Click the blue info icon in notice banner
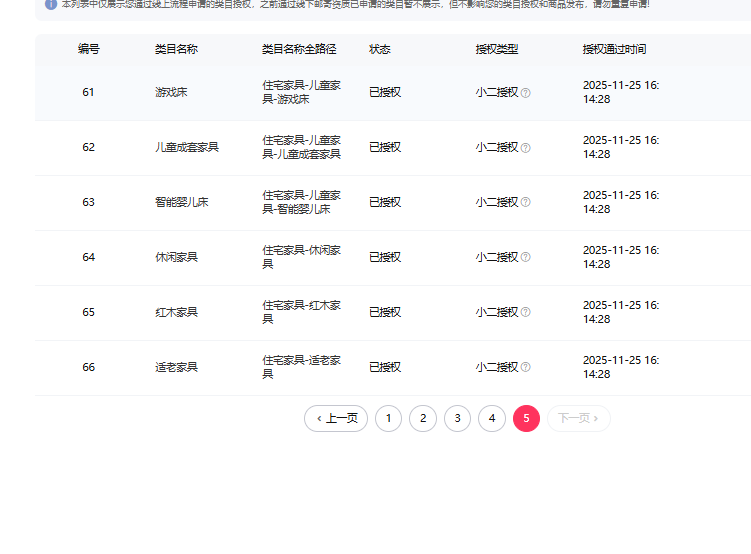This screenshot has width=751, height=554. pyautogui.click(x=51, y=4)
